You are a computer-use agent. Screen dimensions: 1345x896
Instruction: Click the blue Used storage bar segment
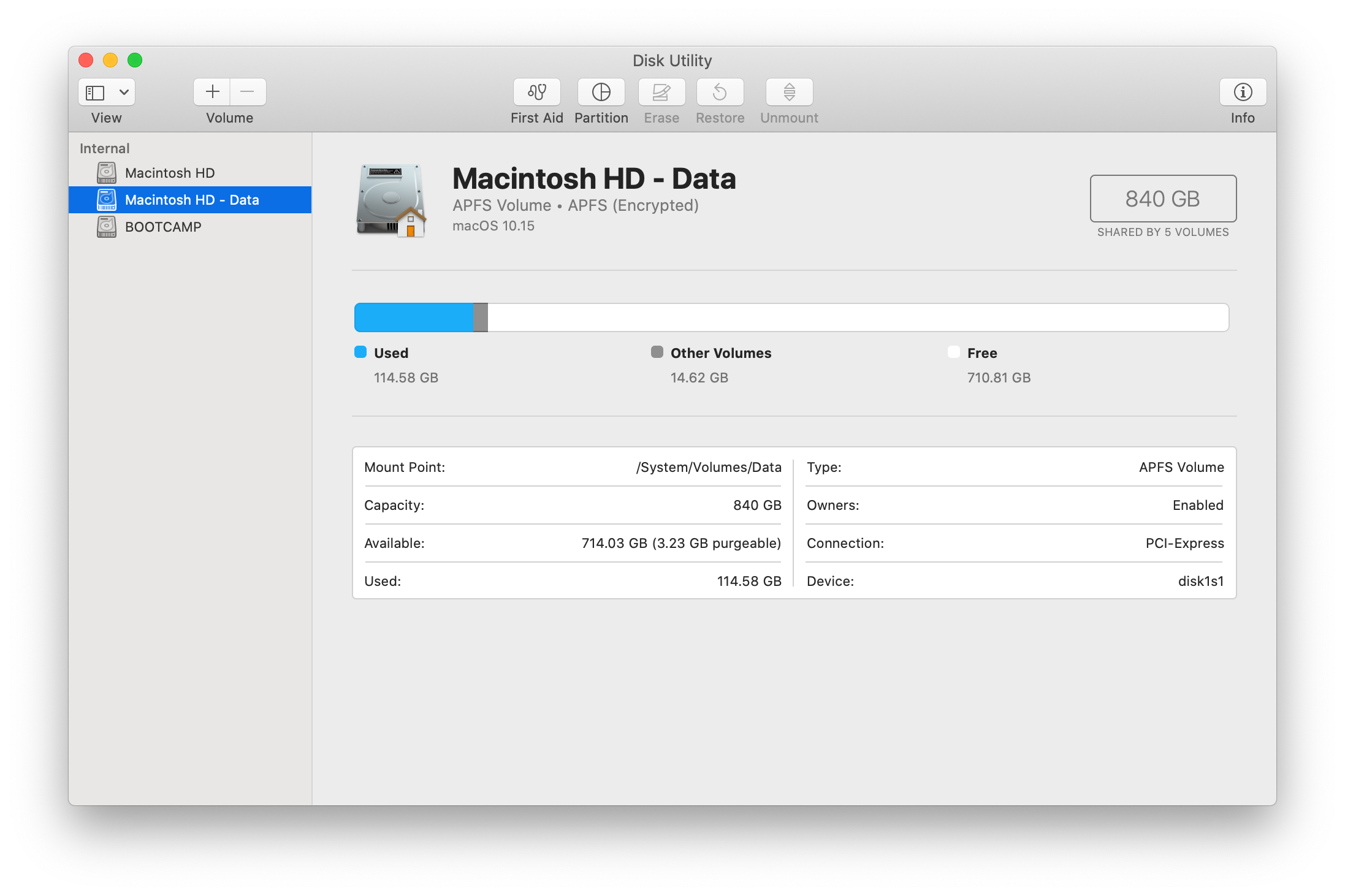tap(414, 317)
